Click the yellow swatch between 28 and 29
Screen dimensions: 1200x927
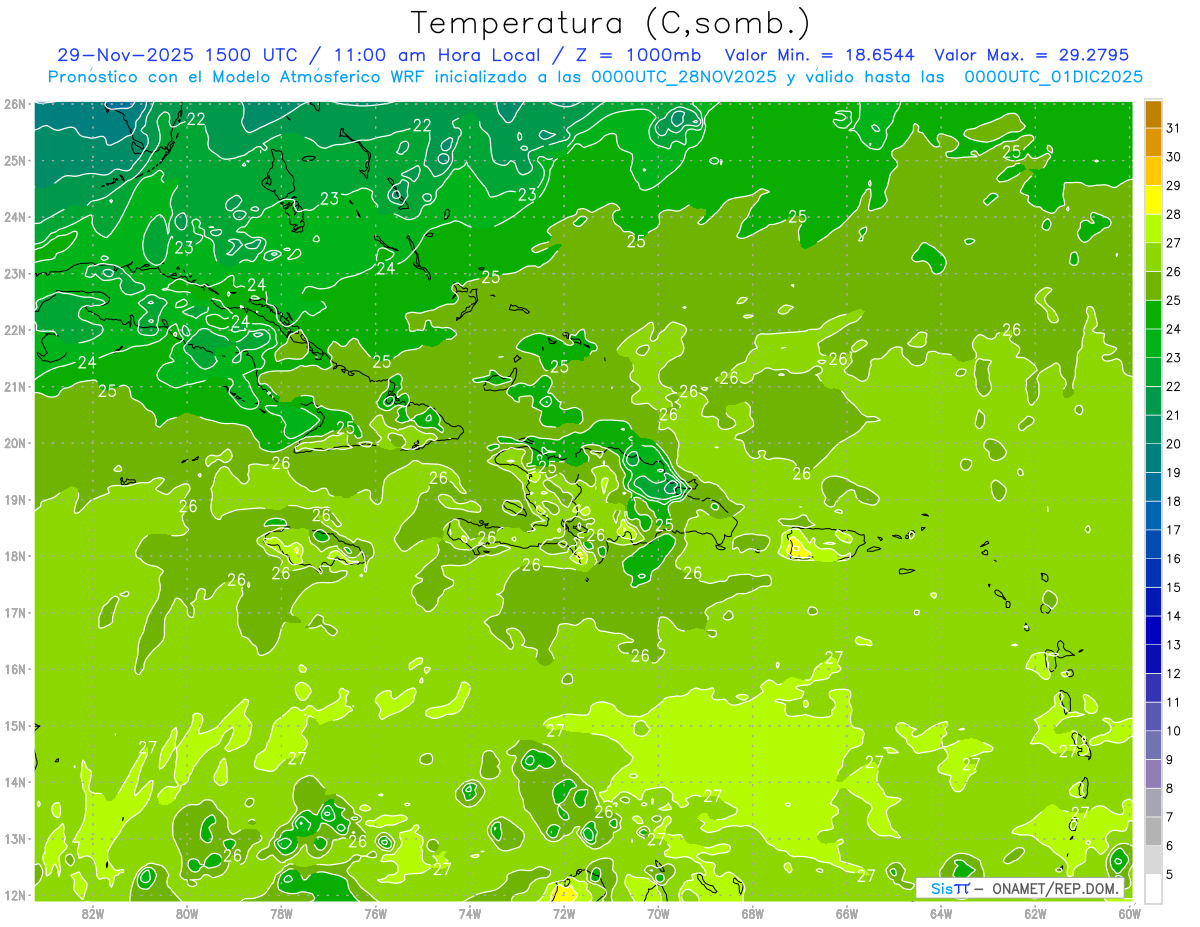[x=1153, y=200]
